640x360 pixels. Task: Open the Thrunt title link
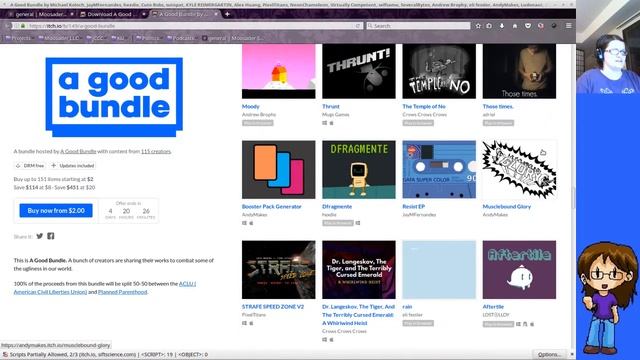click(331, 107)
